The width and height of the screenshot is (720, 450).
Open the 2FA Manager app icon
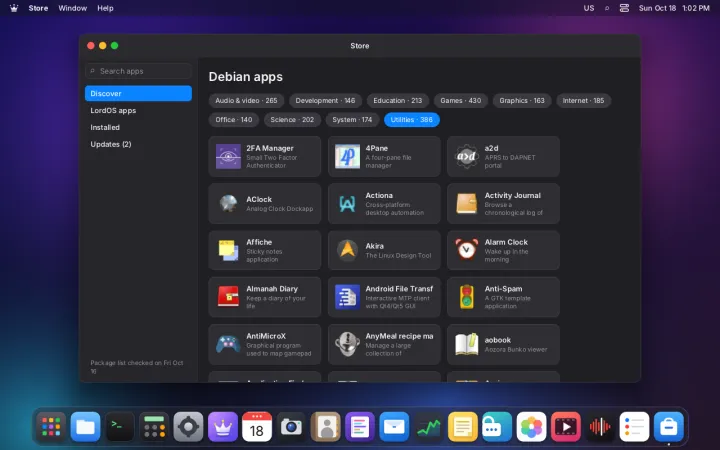[228, 157]
